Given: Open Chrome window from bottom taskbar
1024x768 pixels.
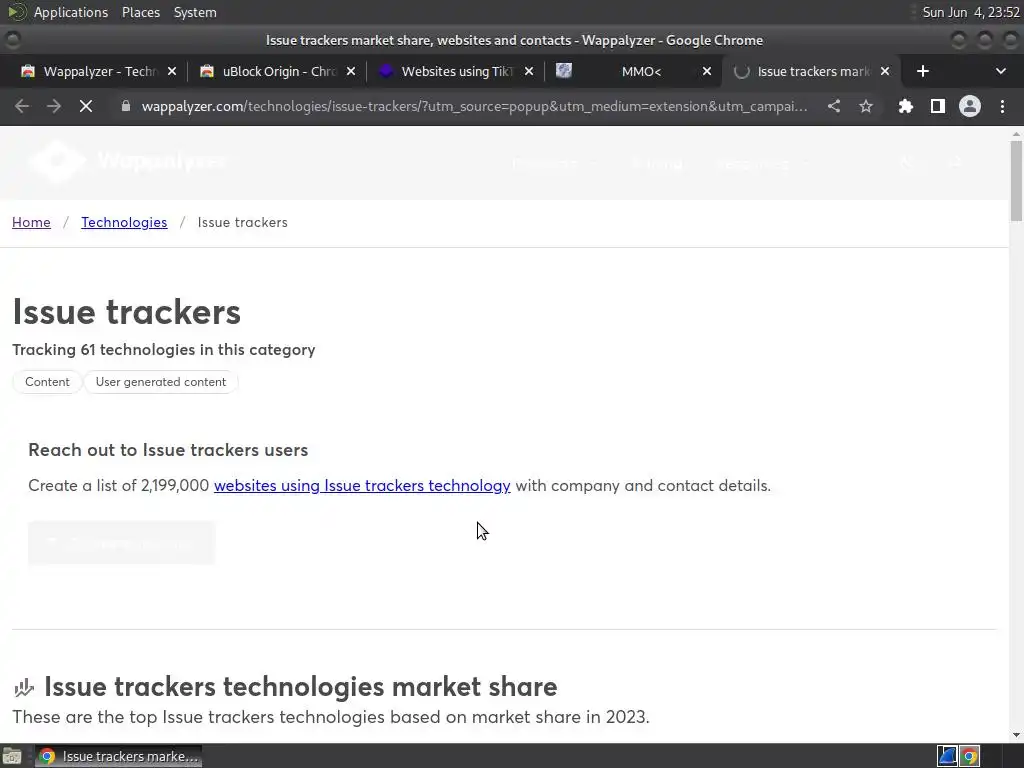Looking at the screenshot, I should pyautogui.click(x=119, y=756).
